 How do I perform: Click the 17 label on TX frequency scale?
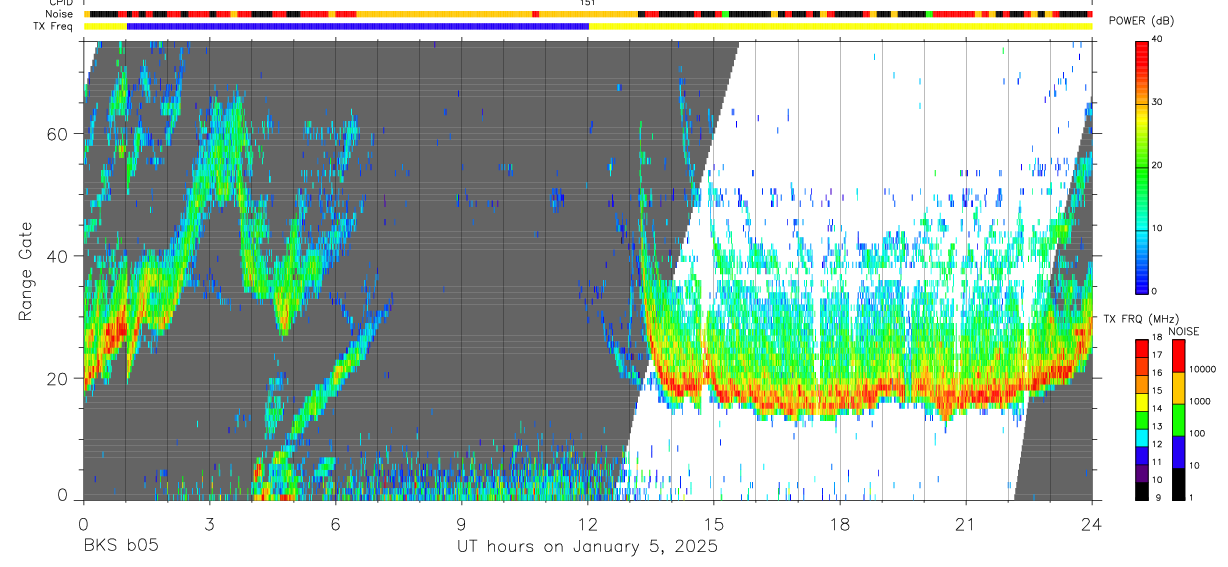1157,354
